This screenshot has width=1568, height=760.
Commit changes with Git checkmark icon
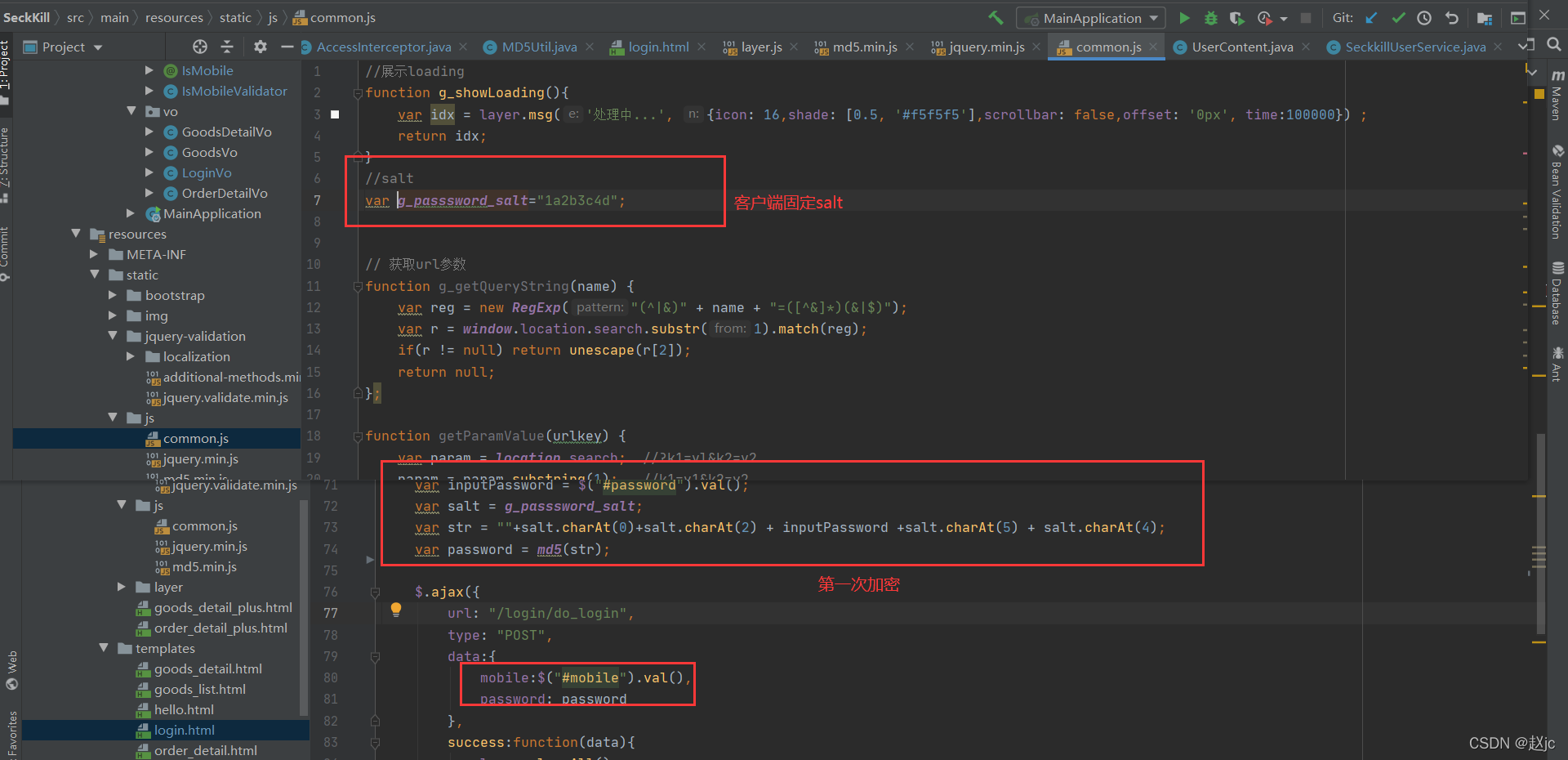1398,17
